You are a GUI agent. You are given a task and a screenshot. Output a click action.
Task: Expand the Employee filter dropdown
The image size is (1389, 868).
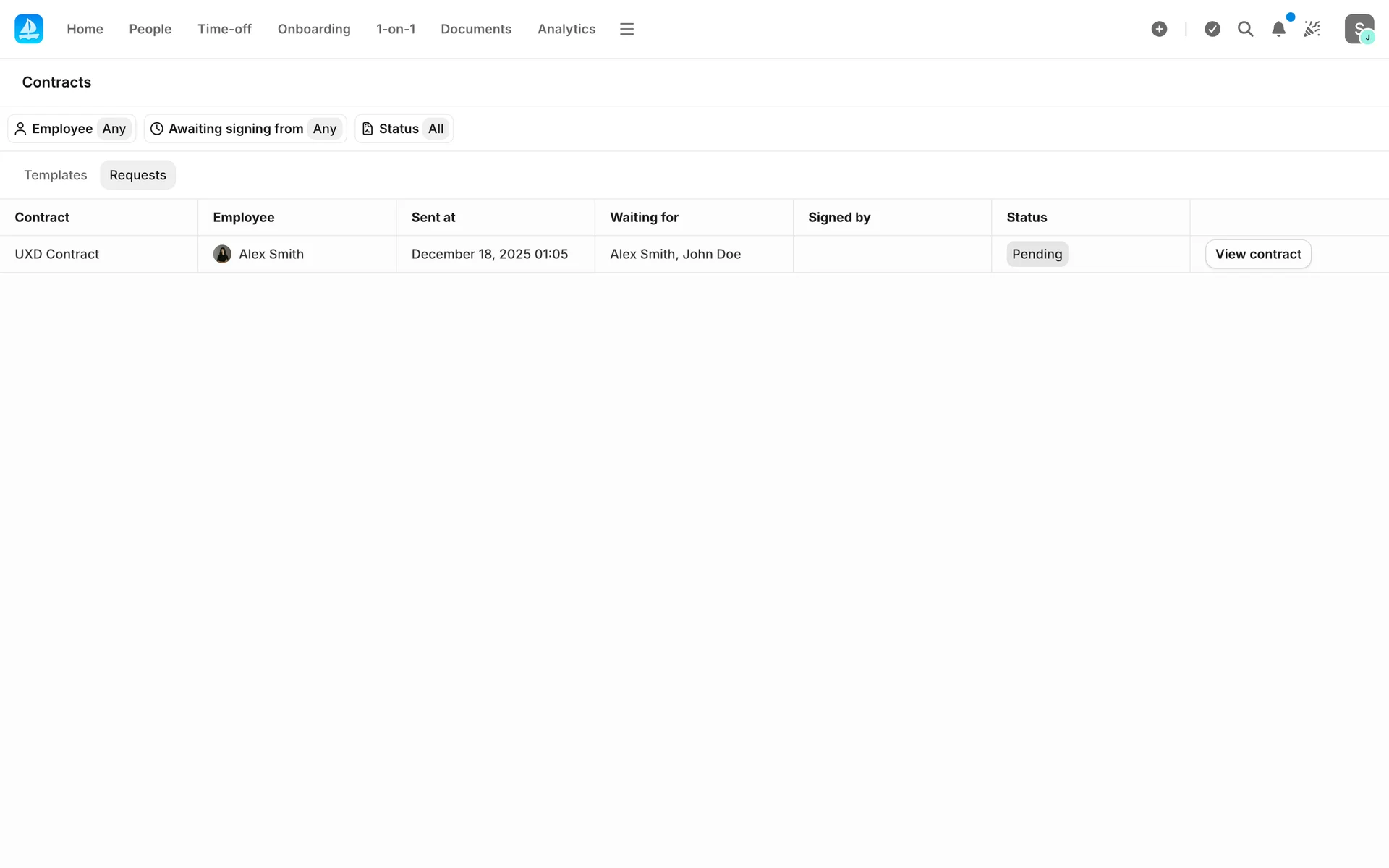72,129
